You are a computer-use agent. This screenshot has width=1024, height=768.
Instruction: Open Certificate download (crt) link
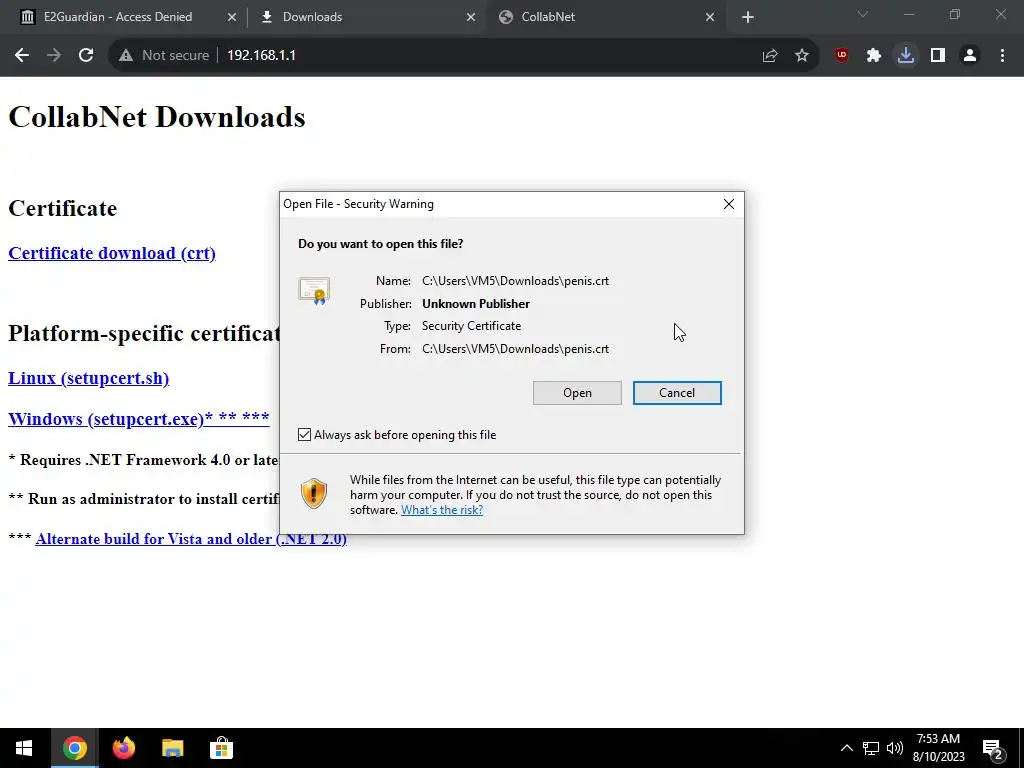pyautogui.click(x=112, y=253)
